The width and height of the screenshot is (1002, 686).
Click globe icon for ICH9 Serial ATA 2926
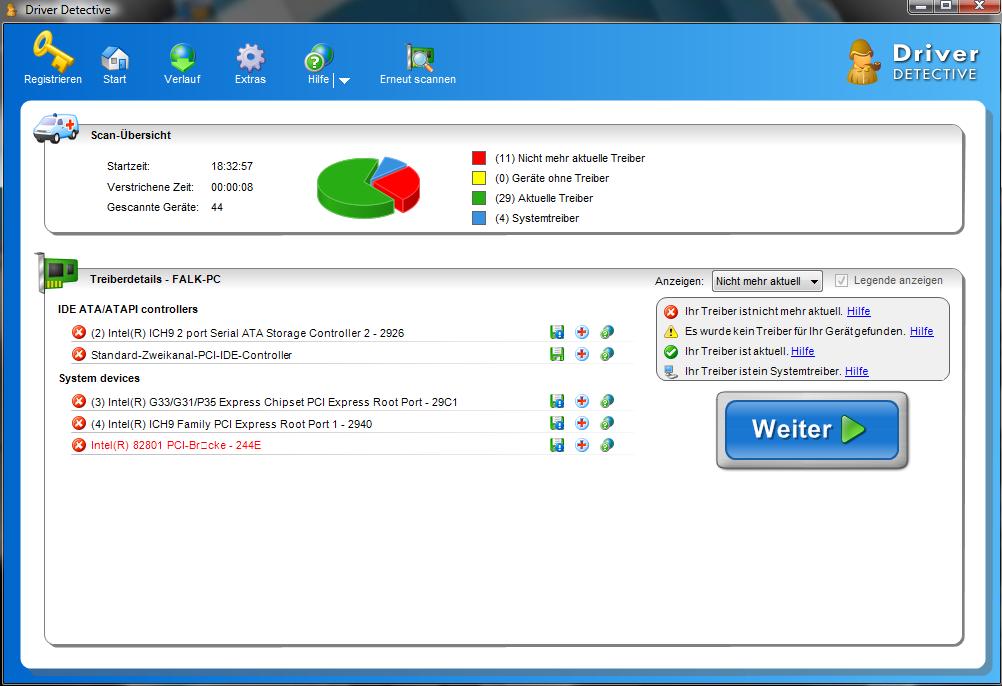[607, 332]
